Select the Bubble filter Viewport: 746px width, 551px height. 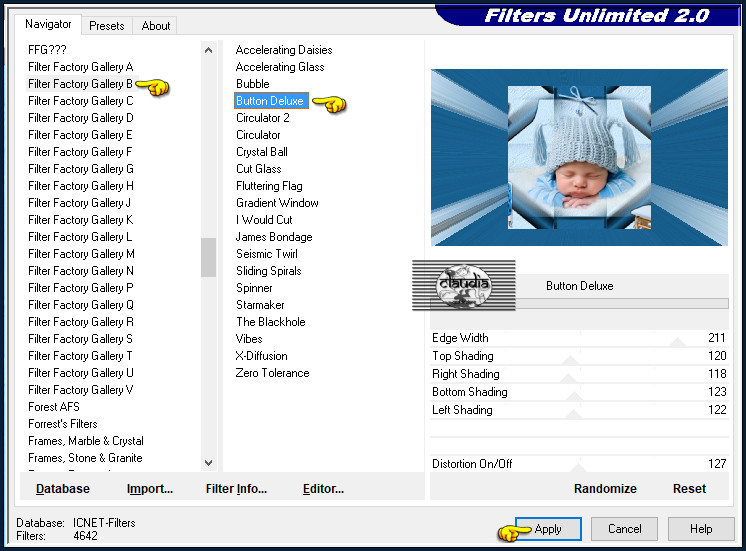253,84
